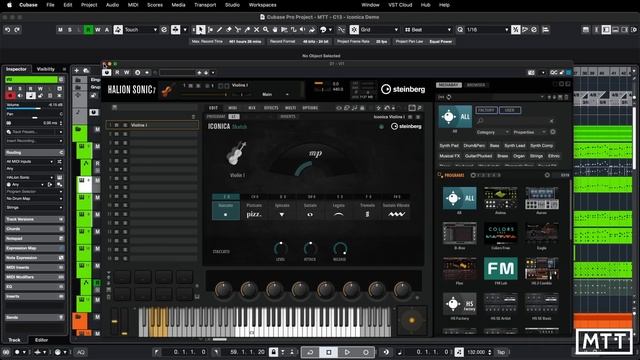Select the Split scissors tool
The width and height of the screenshot is (640, 360).
point(238,30)
